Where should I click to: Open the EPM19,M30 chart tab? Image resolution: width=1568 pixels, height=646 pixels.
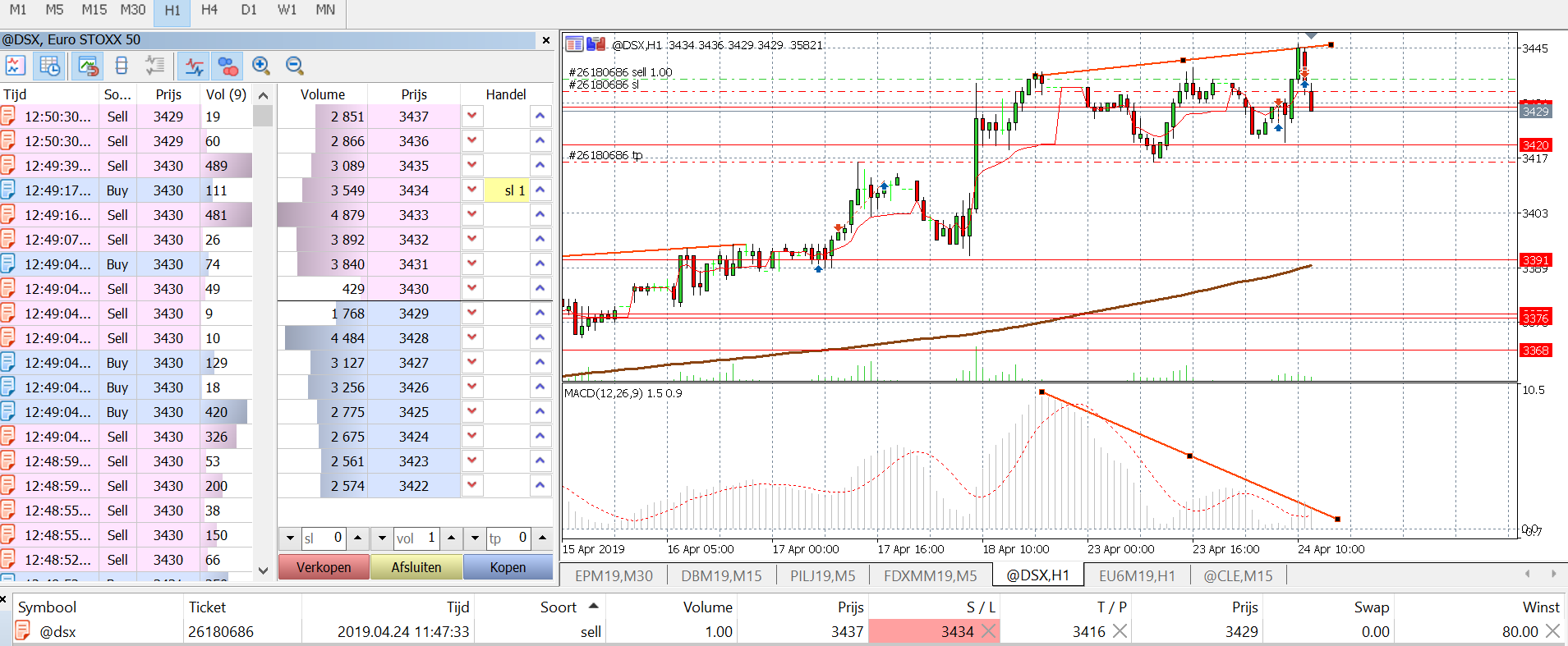tap(614, 575)
